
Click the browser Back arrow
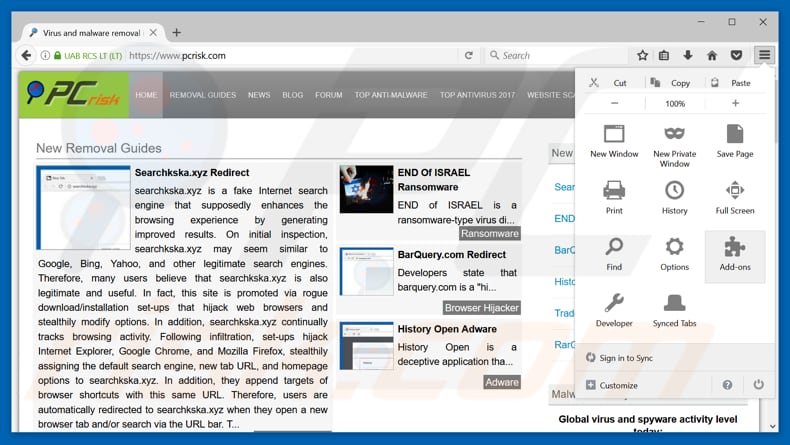tap(26, 55)
